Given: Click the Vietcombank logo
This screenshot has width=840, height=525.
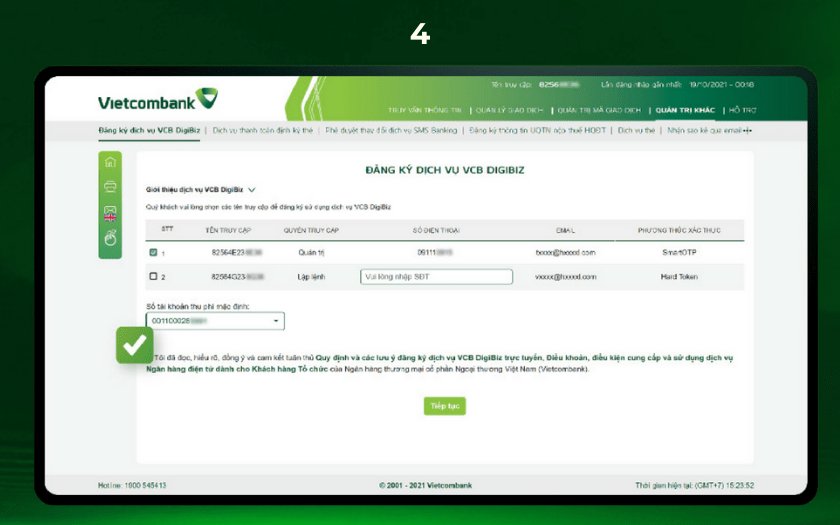Looking at the screenshot, I should coord(157,101).
